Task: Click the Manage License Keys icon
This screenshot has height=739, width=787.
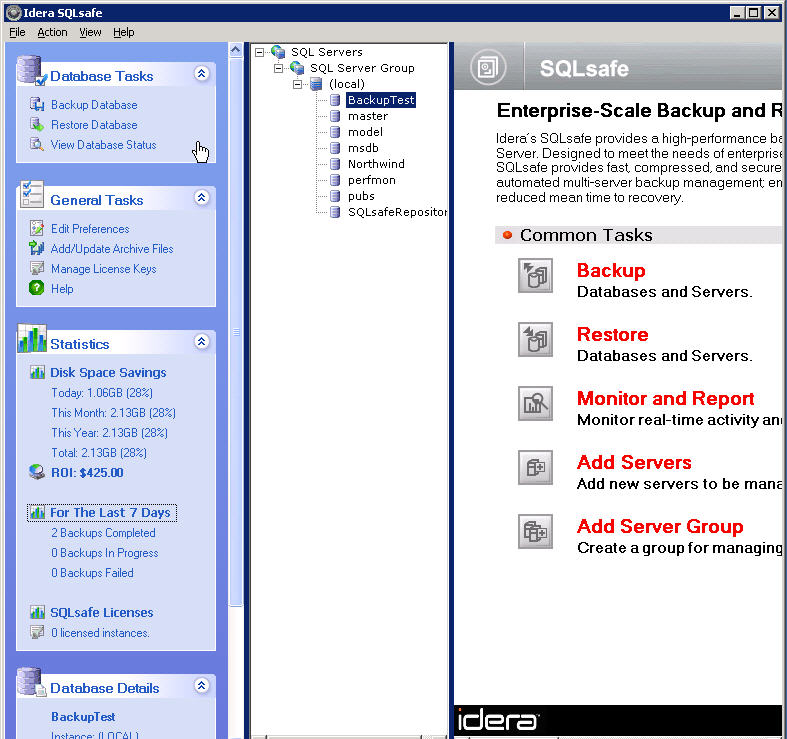Action: pyautogui.click(x=37, y=269)
